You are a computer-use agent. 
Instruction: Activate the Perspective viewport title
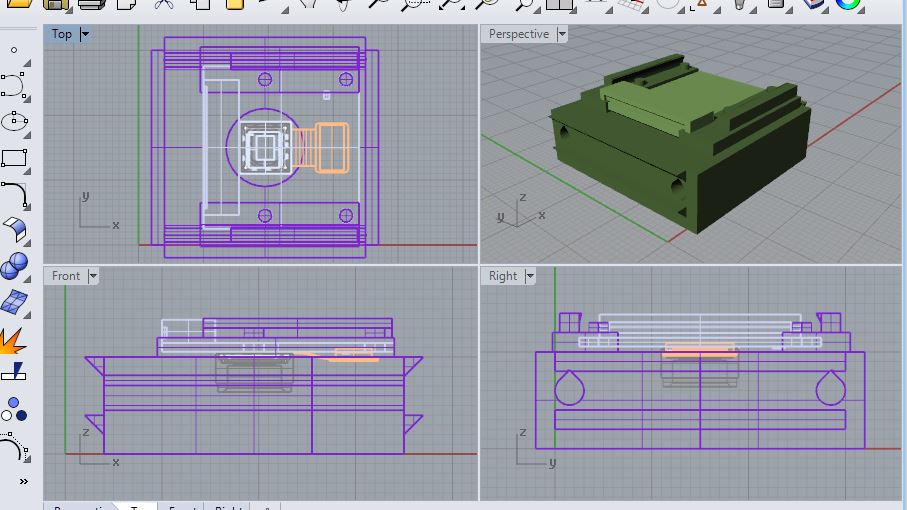(519, 34)
